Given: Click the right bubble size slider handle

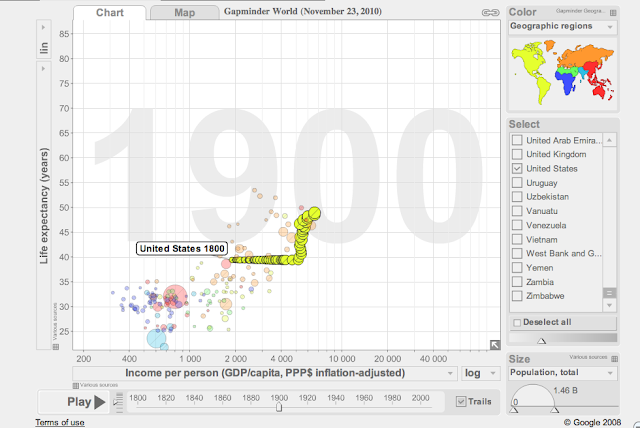Looking at the screenshot, I should point(554,410).
